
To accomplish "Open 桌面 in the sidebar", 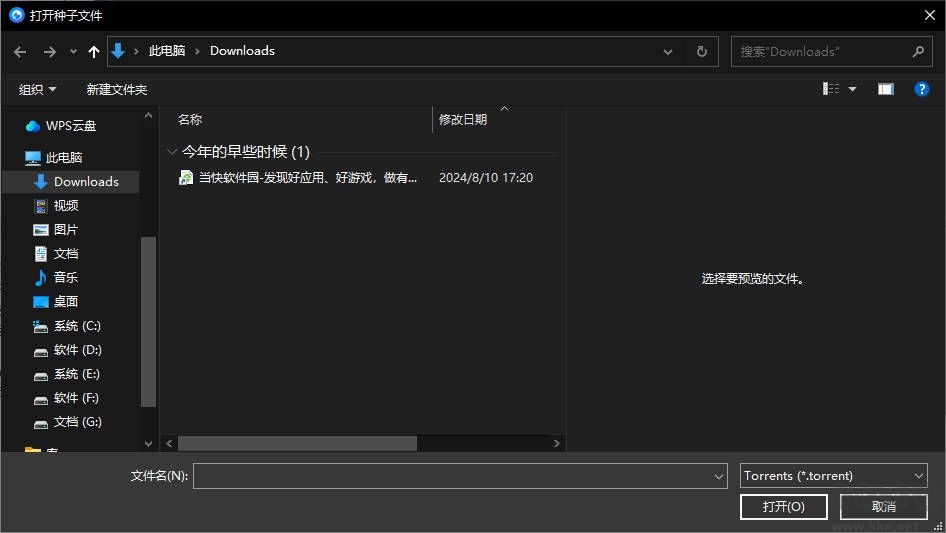I will [65, 302].
